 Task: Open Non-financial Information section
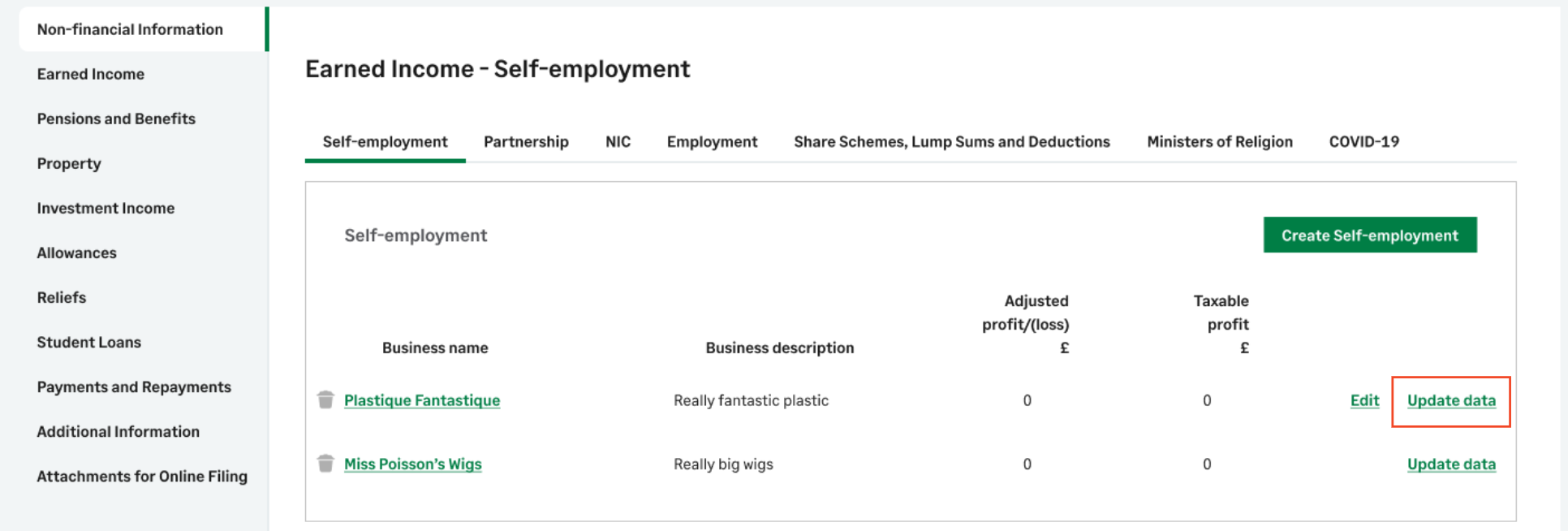(x=130, y=29)
